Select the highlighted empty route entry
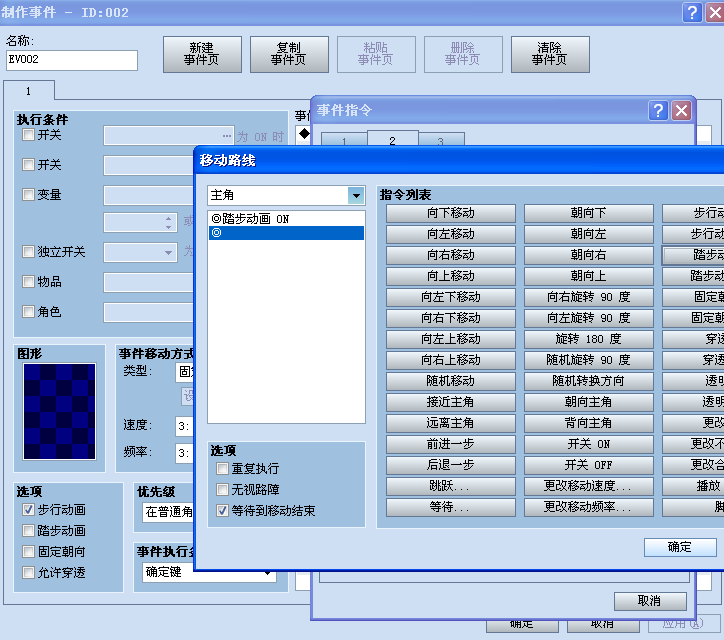Viewport: 724px width, 640px height. click(x=286, y=233)
